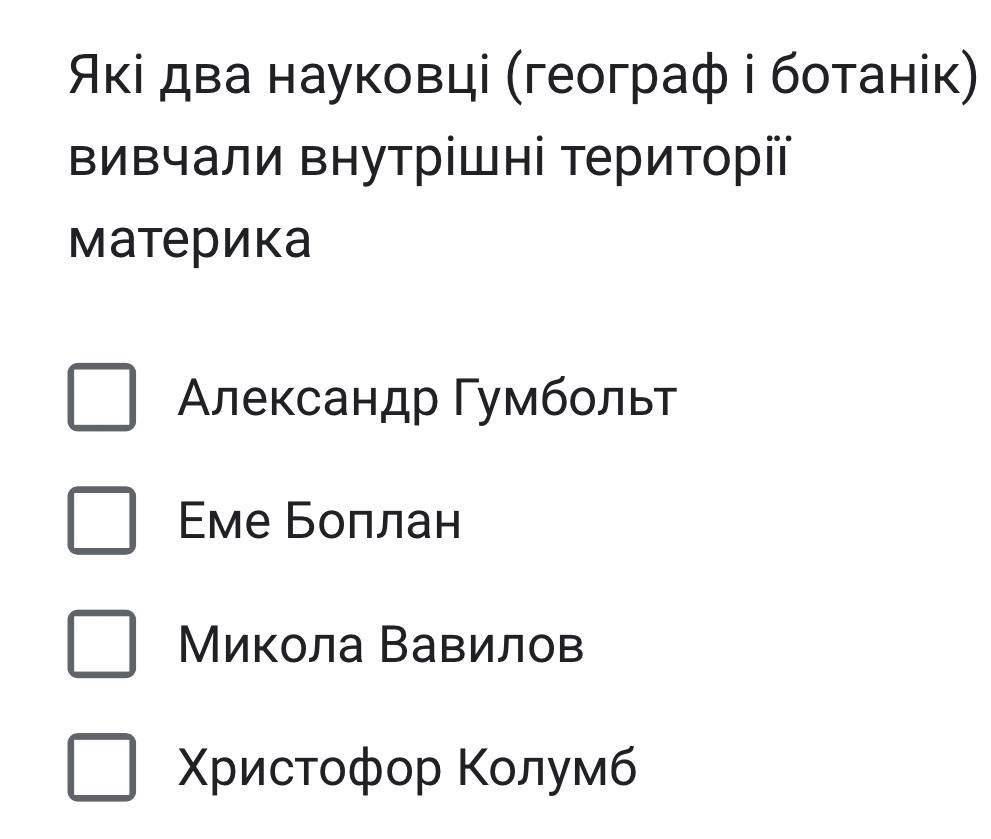This screenshot has height=839, width=991.
Task: Click the label text Еме Боплан
Action: (x=319, y=521)
